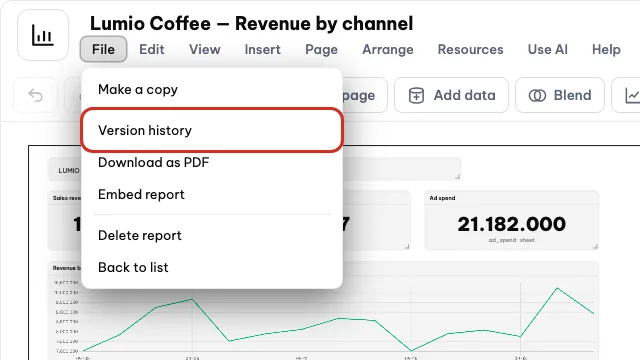Open the Help menu
640x360 pixels.
[606, 49]
